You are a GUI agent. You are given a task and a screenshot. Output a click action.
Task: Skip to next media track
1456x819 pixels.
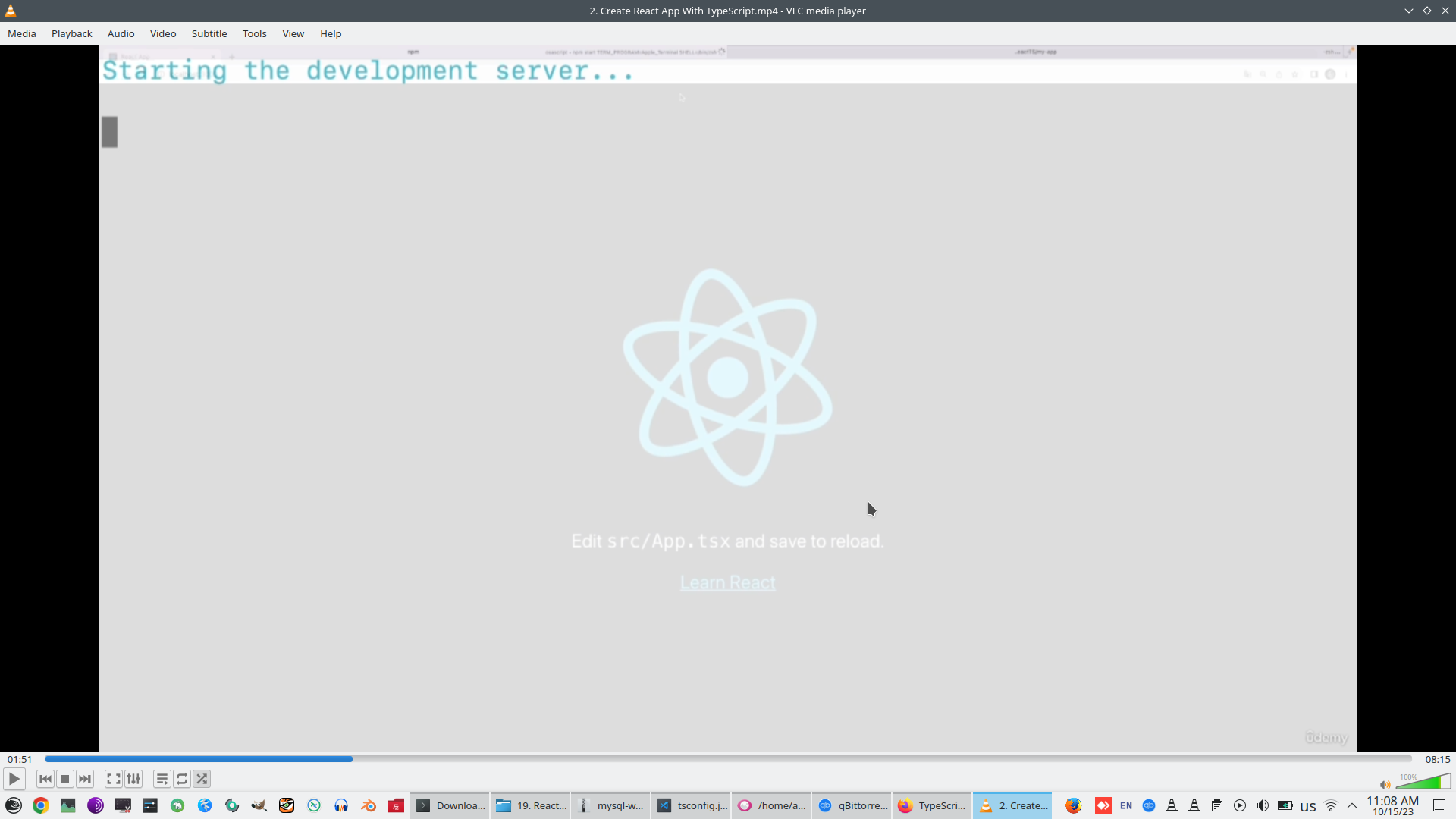(85, 779)
